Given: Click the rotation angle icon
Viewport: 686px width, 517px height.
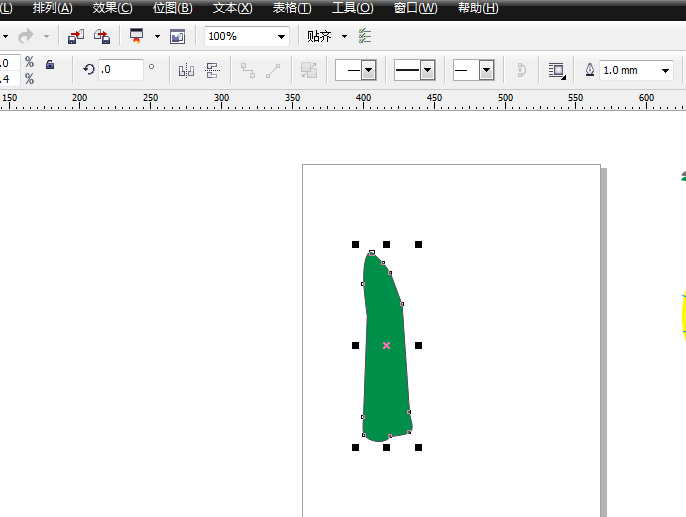Looking at the screenshot, I should (x=89, y=69).
